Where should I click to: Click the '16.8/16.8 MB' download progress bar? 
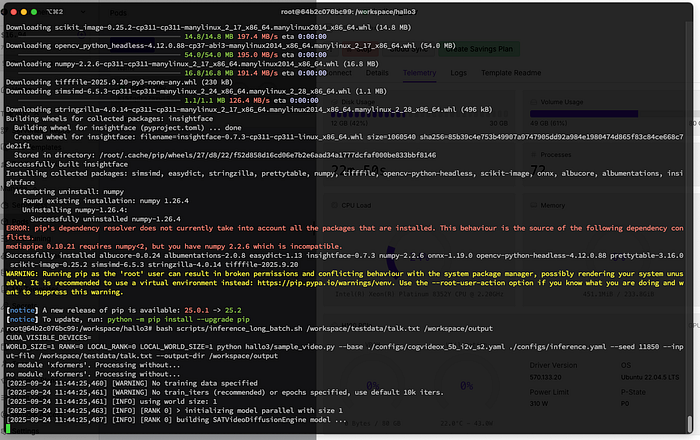[x=100, y=73]
